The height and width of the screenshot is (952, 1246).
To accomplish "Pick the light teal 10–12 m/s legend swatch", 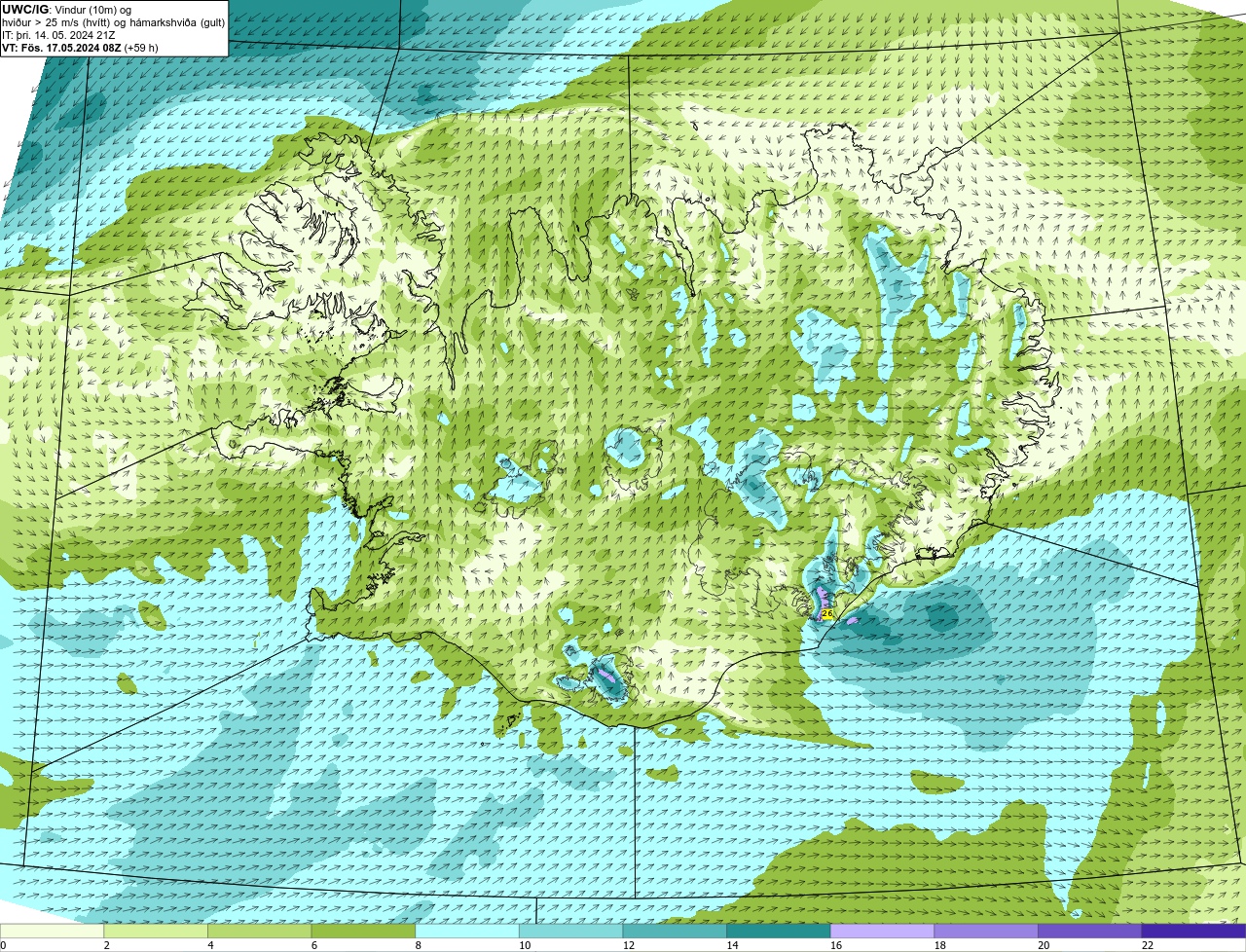I will (570, 931).
